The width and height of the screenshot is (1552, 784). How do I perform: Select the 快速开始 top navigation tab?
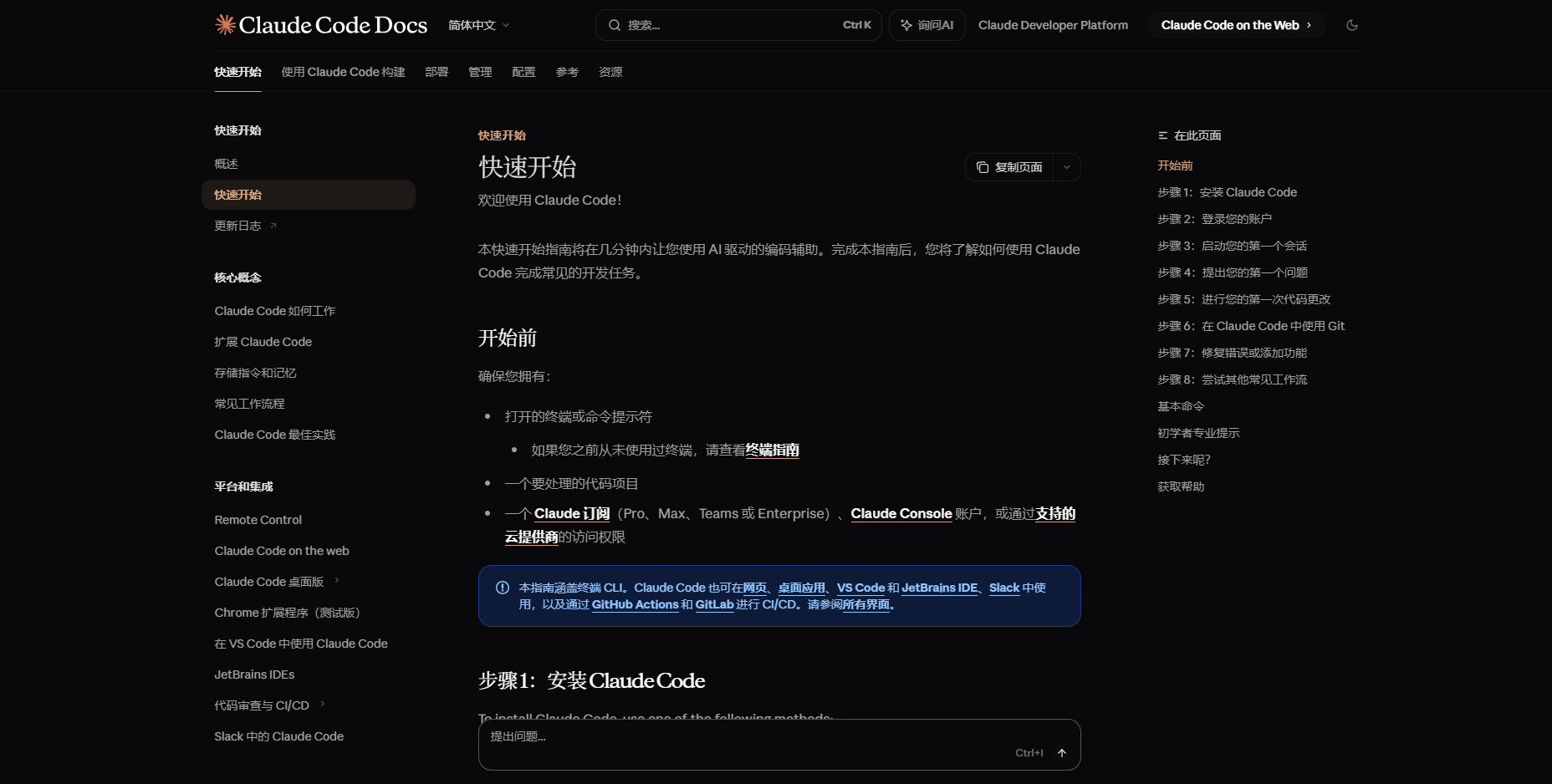[x=237, y=72]
